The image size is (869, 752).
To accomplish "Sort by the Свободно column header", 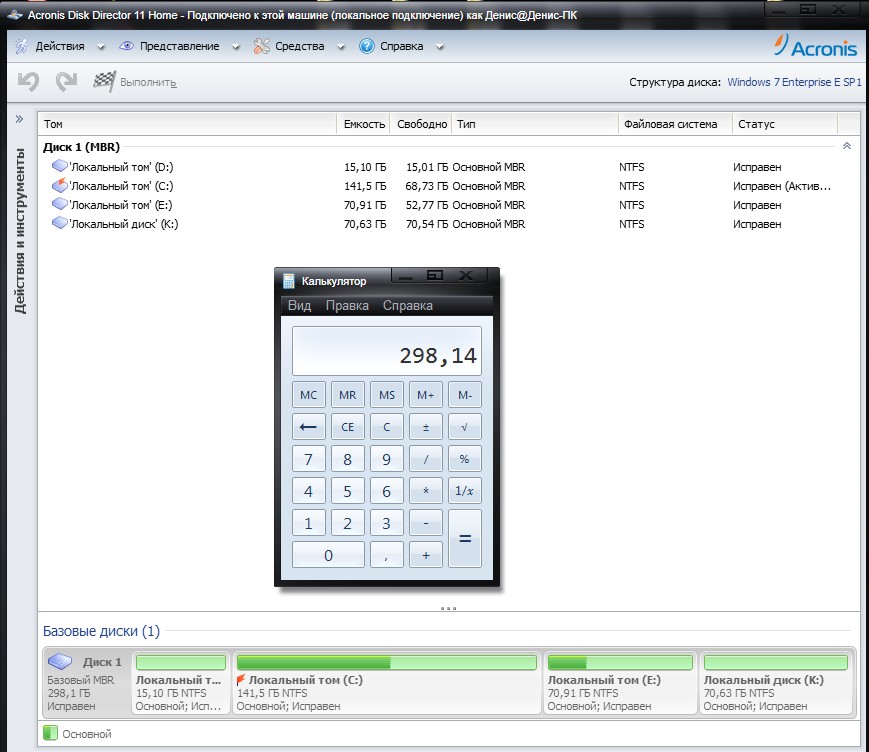I will [421, 124].
